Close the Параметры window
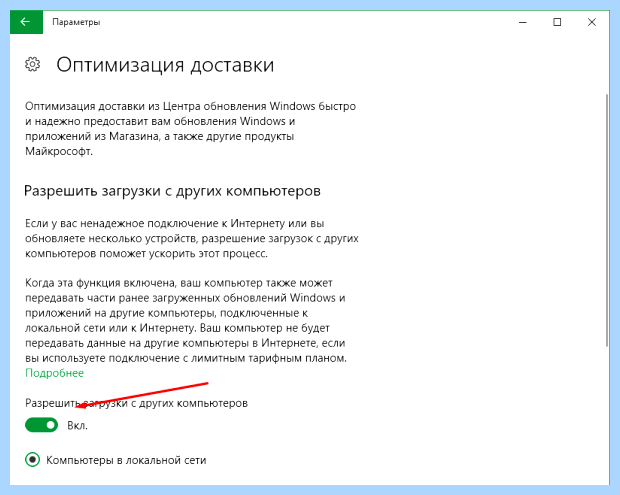 (592, 22)
